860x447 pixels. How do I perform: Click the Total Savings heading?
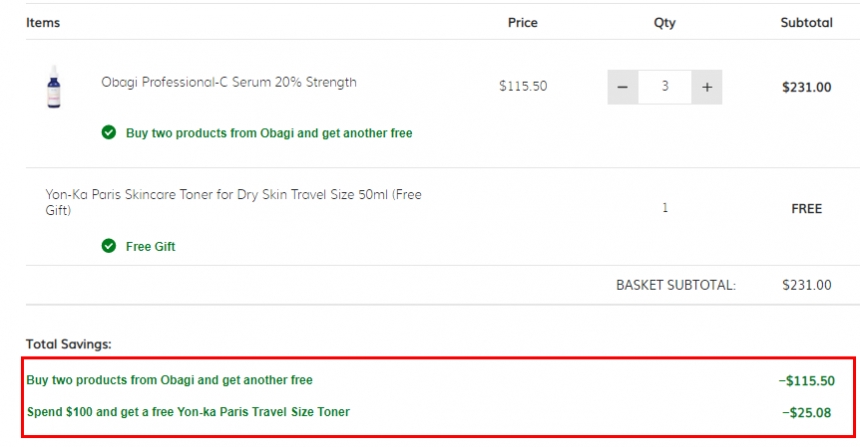click(x=69, y=344)
